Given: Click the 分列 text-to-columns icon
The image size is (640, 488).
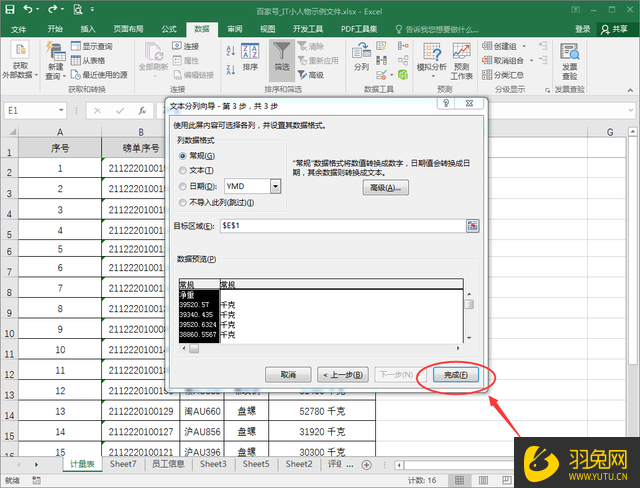Looking at the screenshot, I should coord(361,57).
